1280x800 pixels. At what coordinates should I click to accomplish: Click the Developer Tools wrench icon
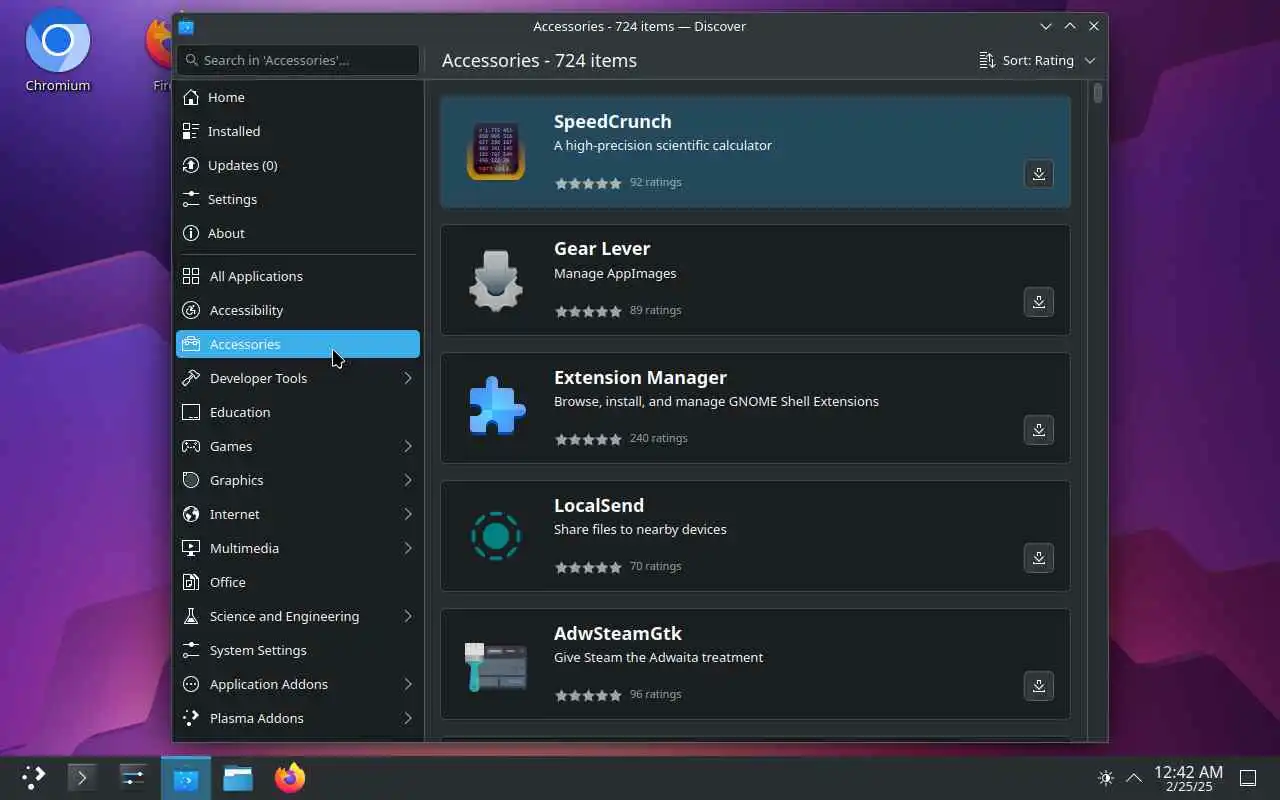click(191, 378)
